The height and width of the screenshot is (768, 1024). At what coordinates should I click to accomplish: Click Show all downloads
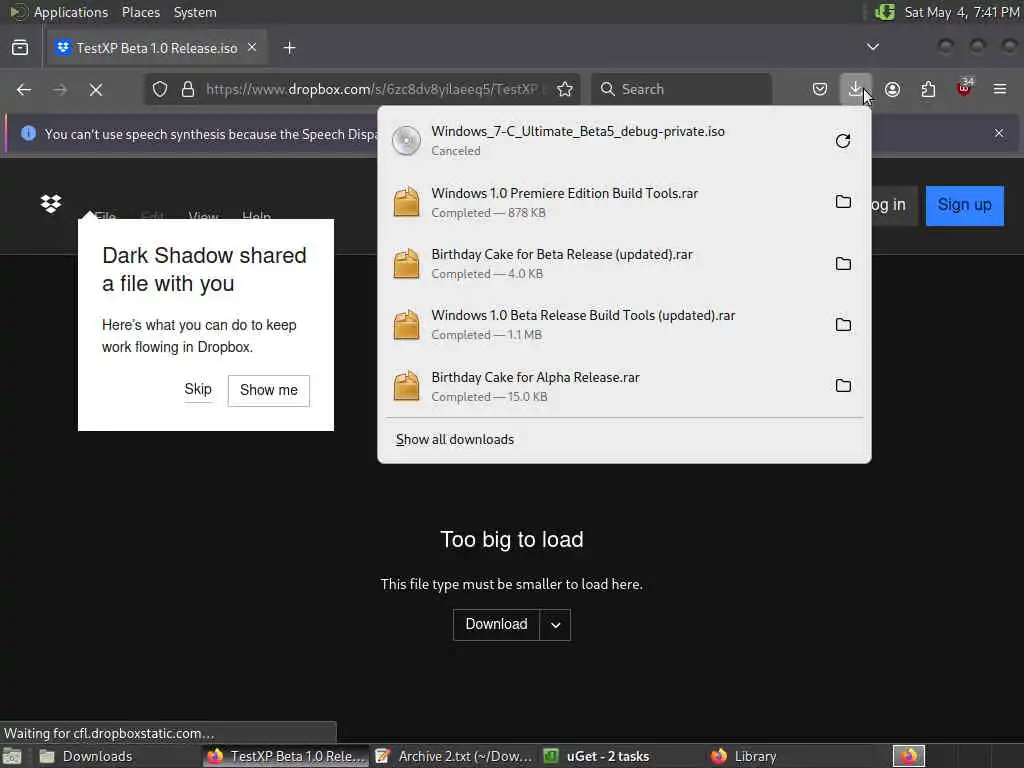(x=455, y=440)
